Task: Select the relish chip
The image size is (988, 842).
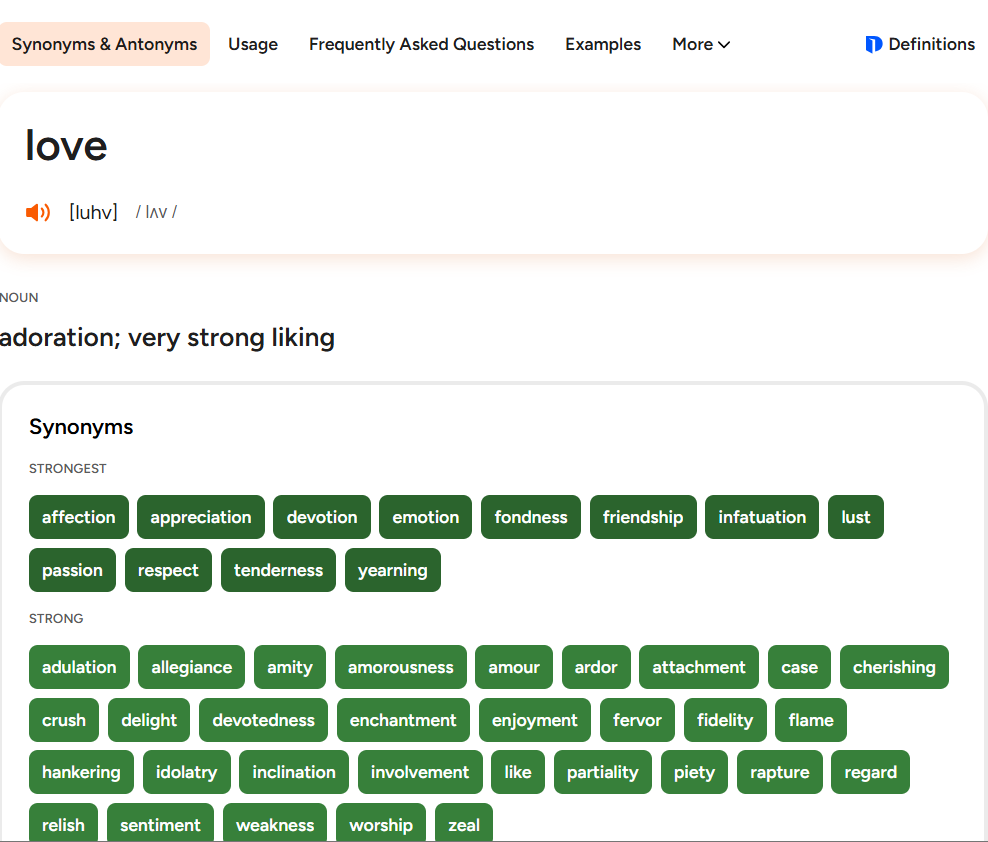Action: 63,823
